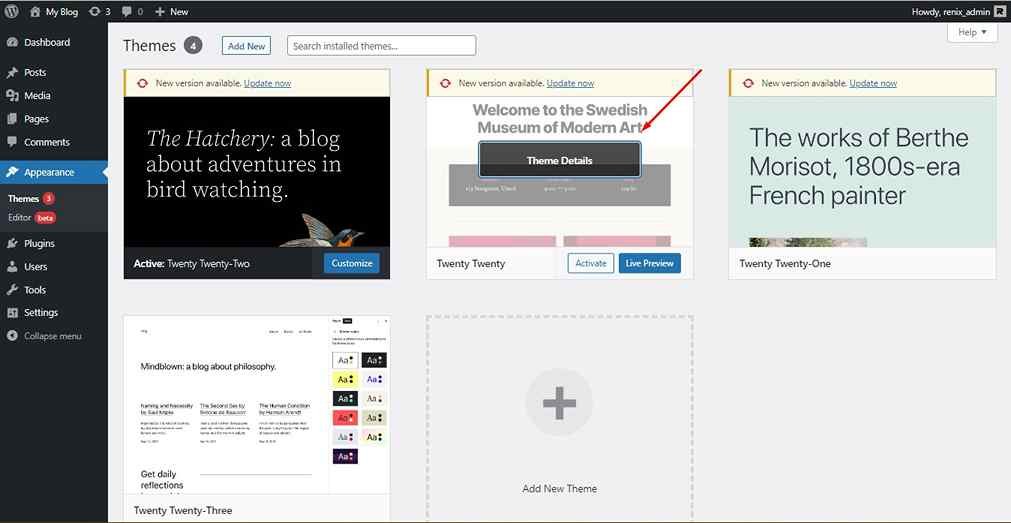
Task: Click the plus New icon in admin bar
Action: [161, 12]
